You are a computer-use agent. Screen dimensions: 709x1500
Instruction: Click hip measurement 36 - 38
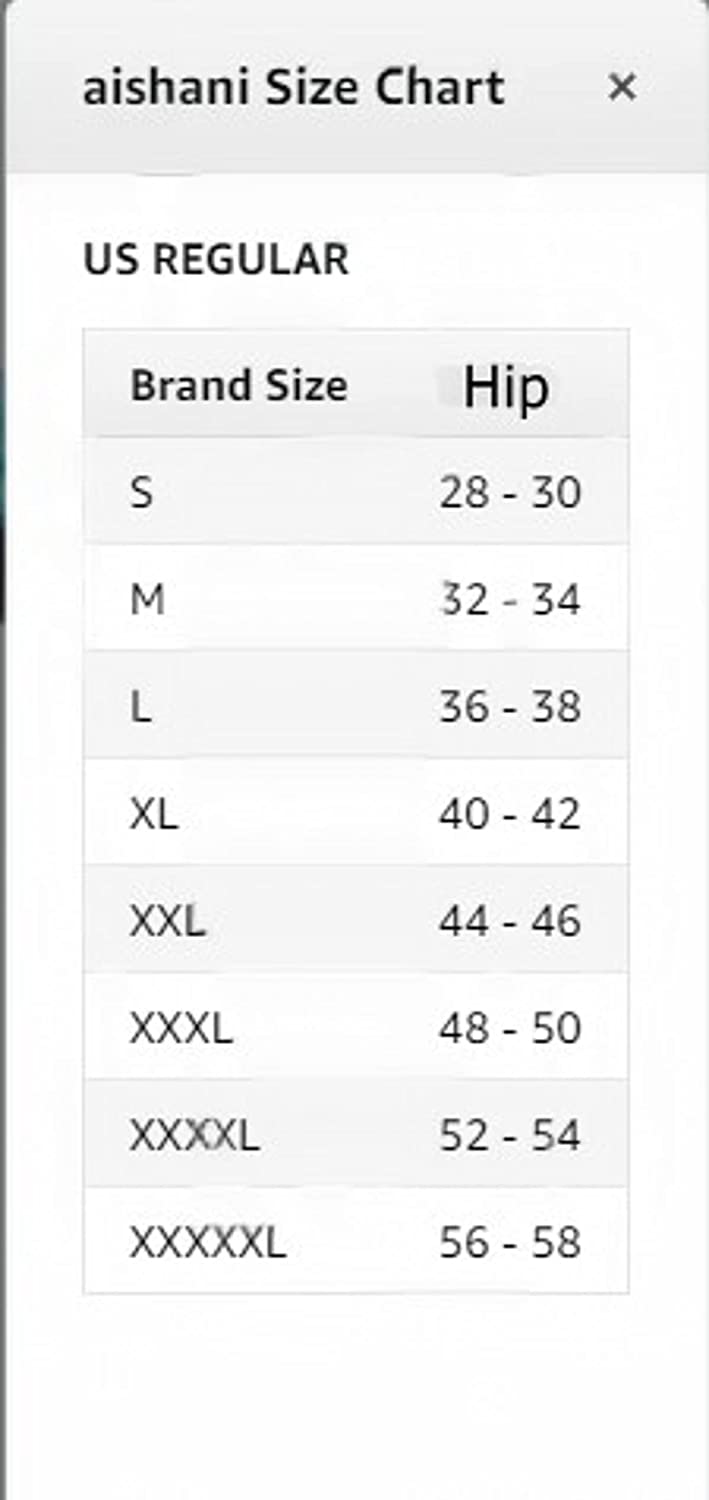click(509, 708)
